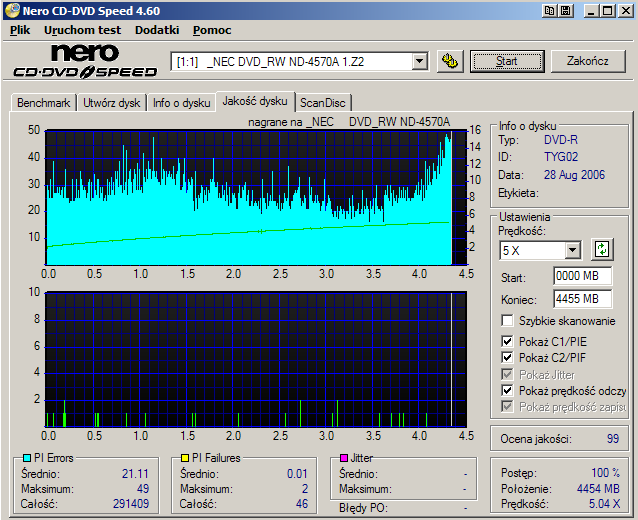Click the Ocena jakości value 99
638x520 pixels.
click(x=613, y=439)
